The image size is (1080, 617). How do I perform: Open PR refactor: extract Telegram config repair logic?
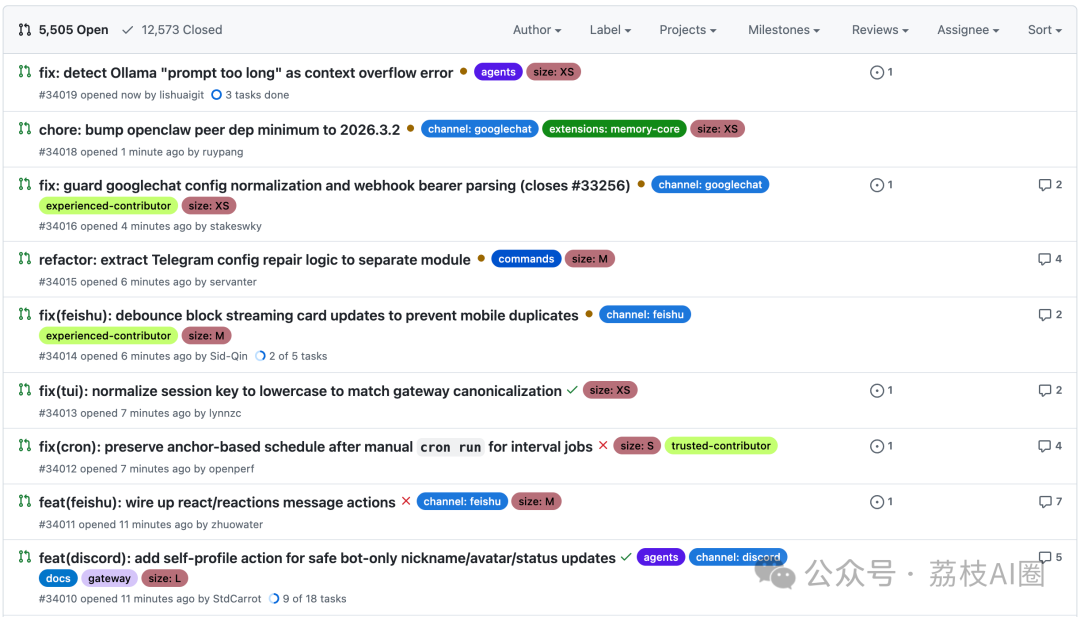[x=255, y=260]
